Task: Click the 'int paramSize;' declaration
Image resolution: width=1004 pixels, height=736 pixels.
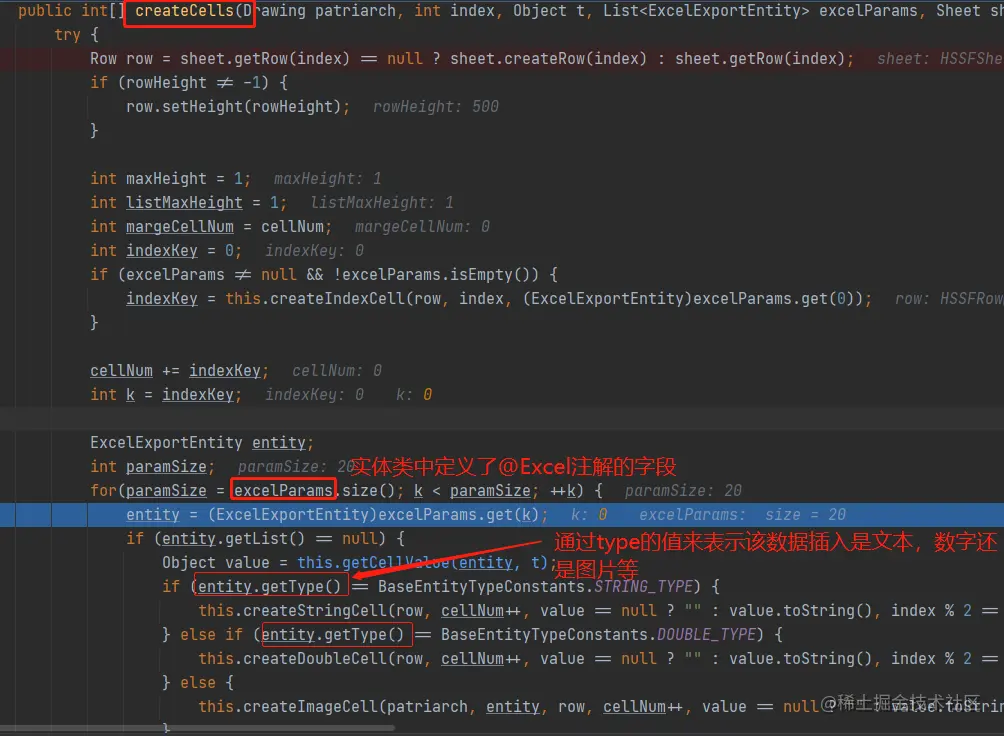Action: tap(152, 467)
